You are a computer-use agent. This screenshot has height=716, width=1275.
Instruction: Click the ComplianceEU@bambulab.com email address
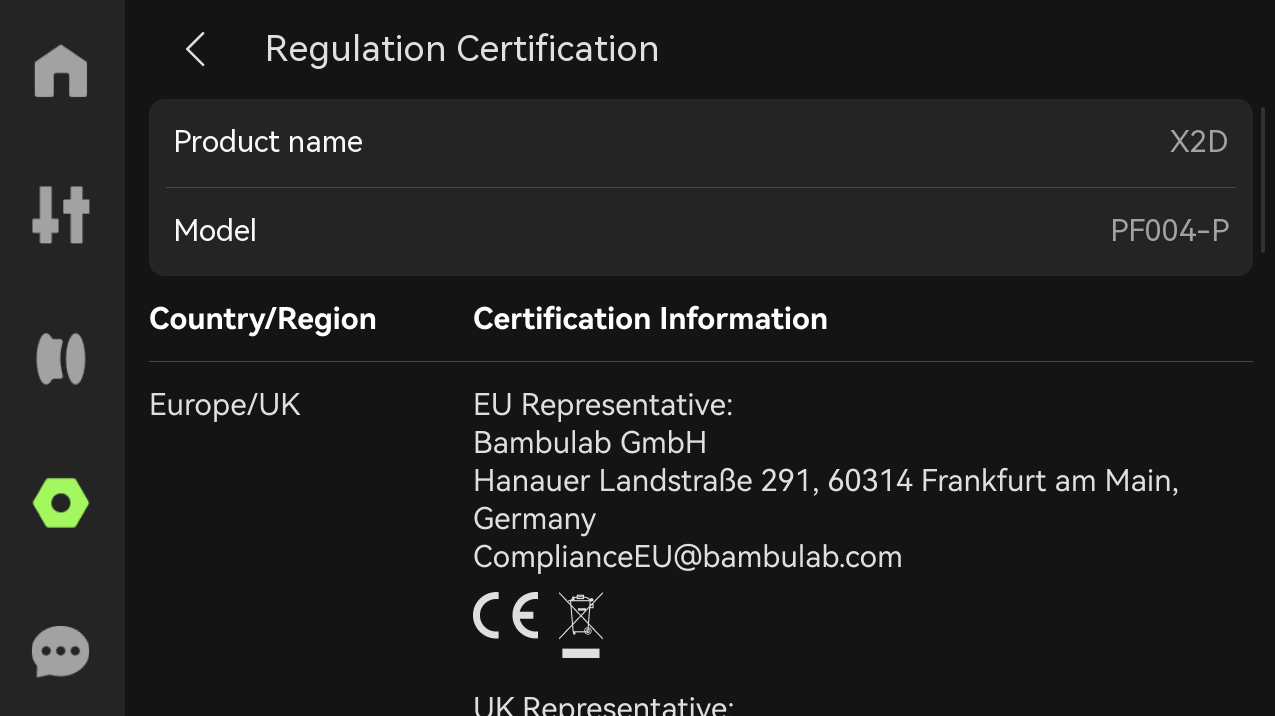pos(688,557)
